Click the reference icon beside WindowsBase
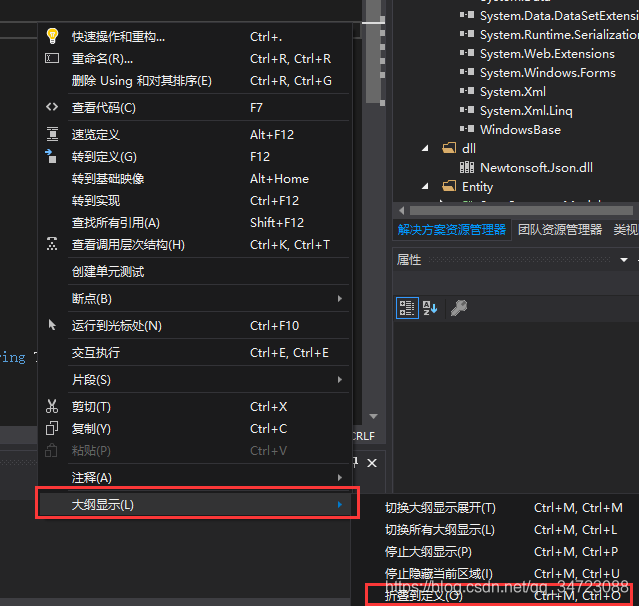Viewport: 639px width, 606px height. click(x=467, y=129)
